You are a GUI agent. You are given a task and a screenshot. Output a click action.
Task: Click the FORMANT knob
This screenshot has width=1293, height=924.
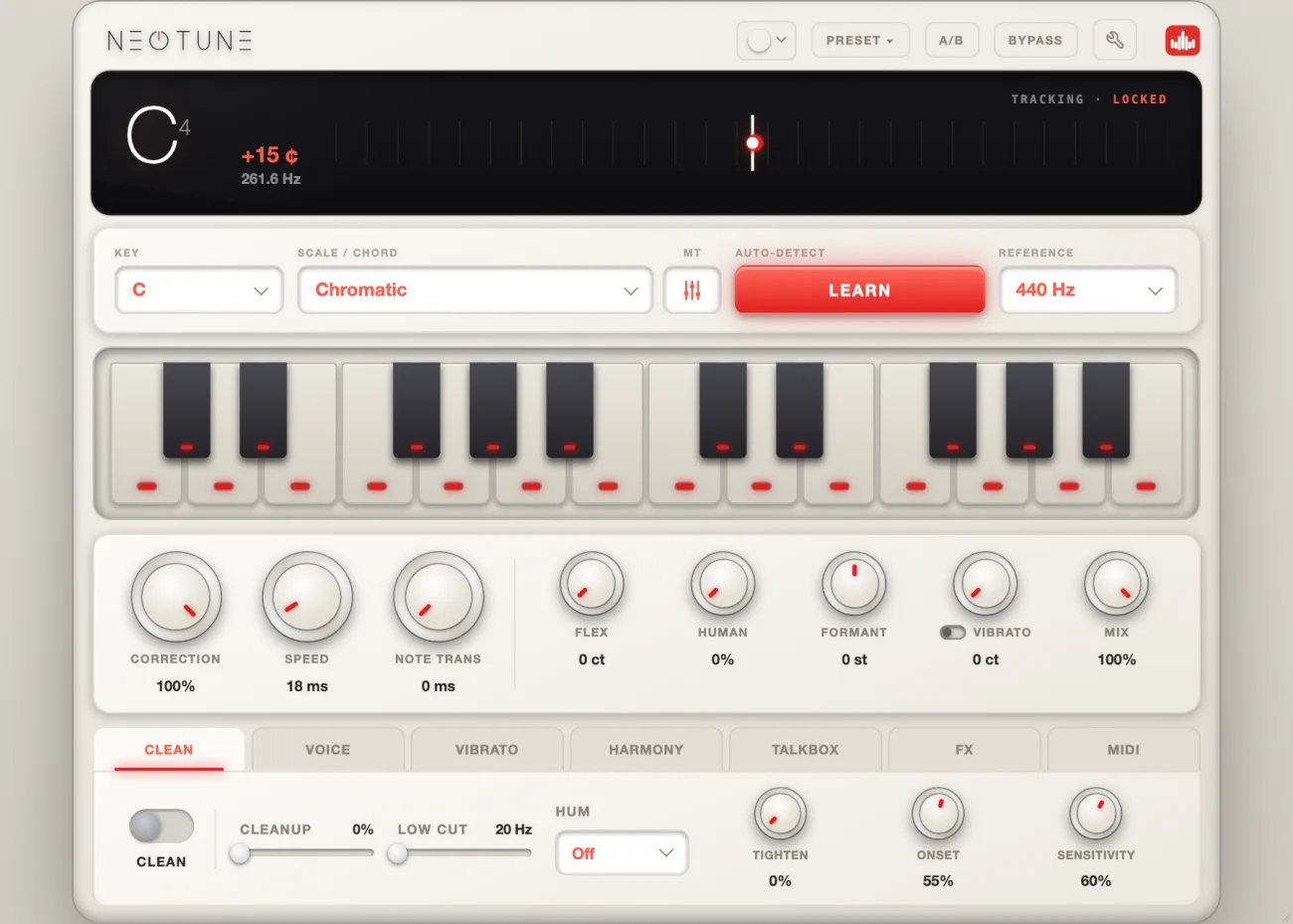tap(854, 584)
